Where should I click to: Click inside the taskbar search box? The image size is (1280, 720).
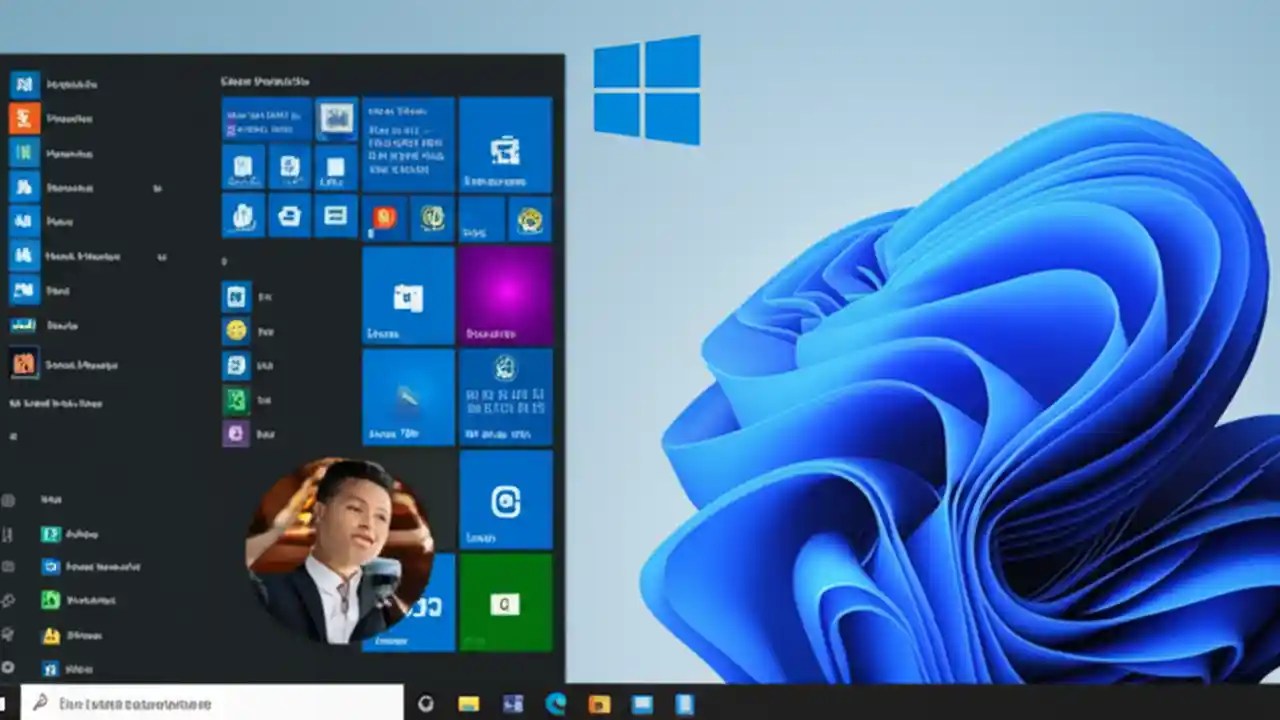coord(200,704)
